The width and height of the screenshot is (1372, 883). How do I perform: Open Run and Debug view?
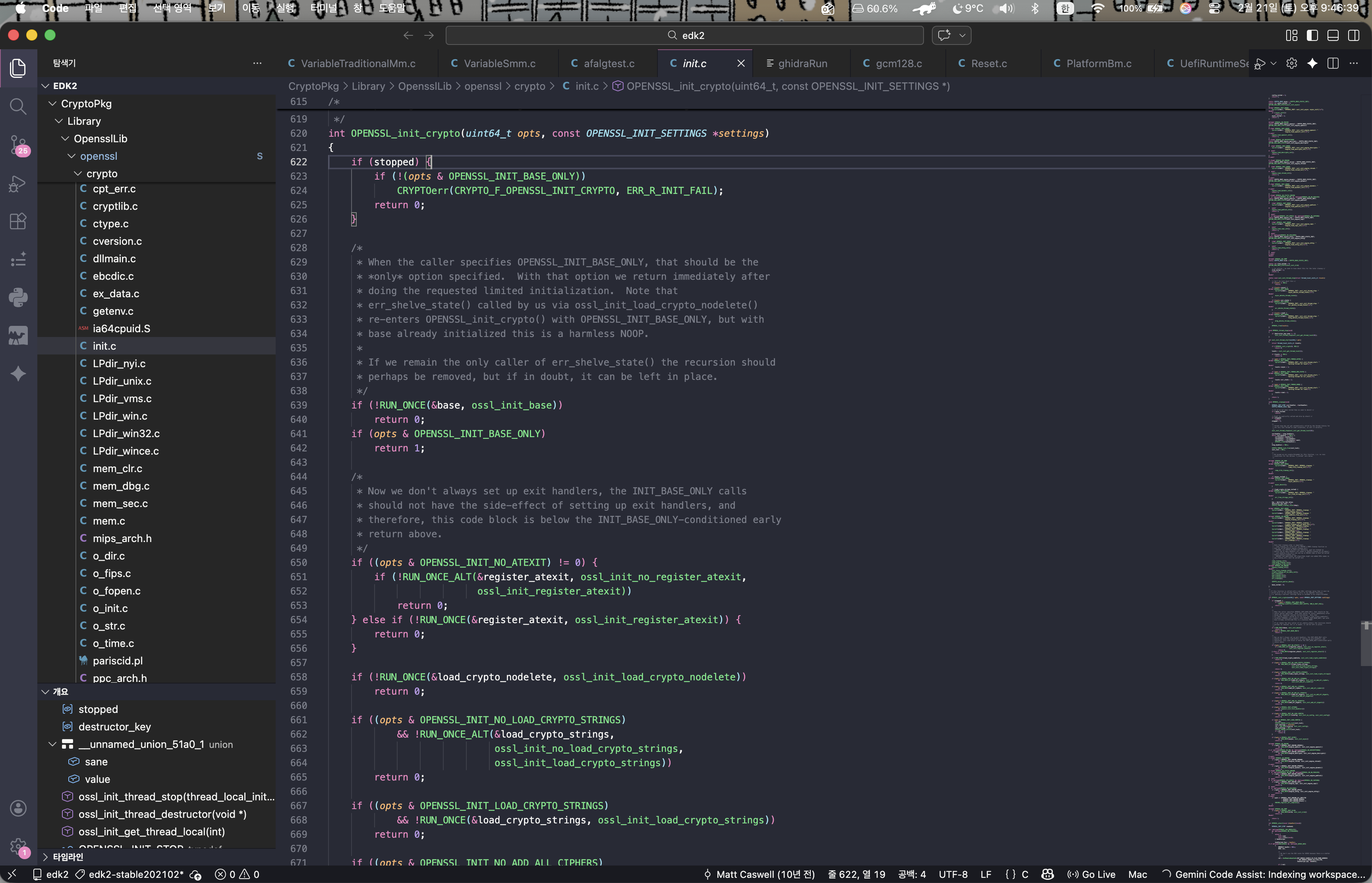point(18,184)
